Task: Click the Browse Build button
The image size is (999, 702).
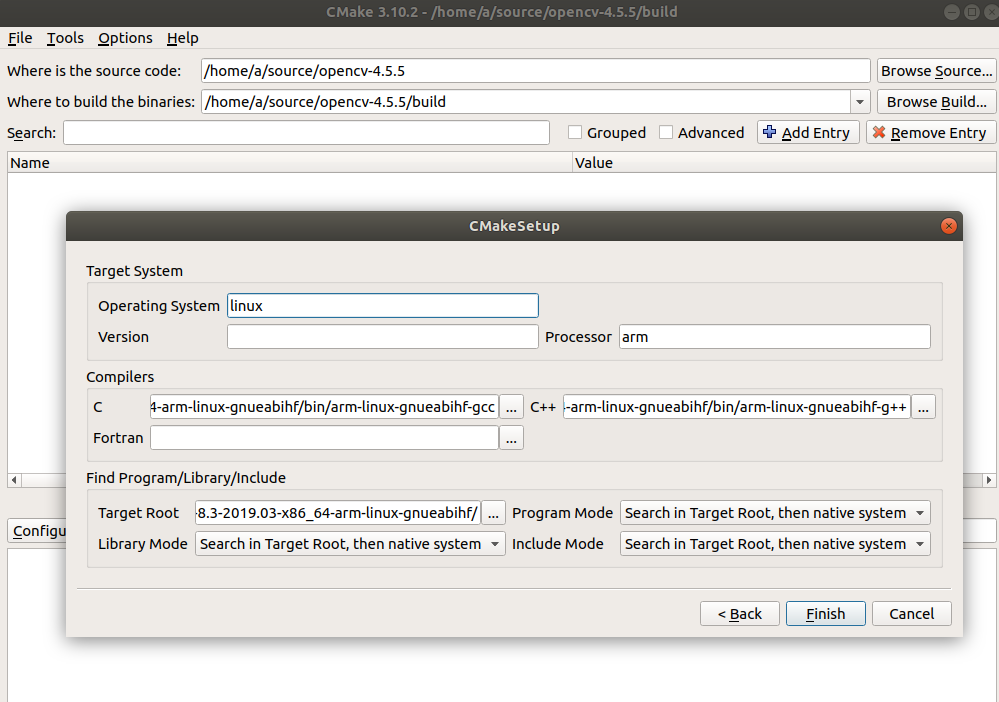Action: point(936,102)
